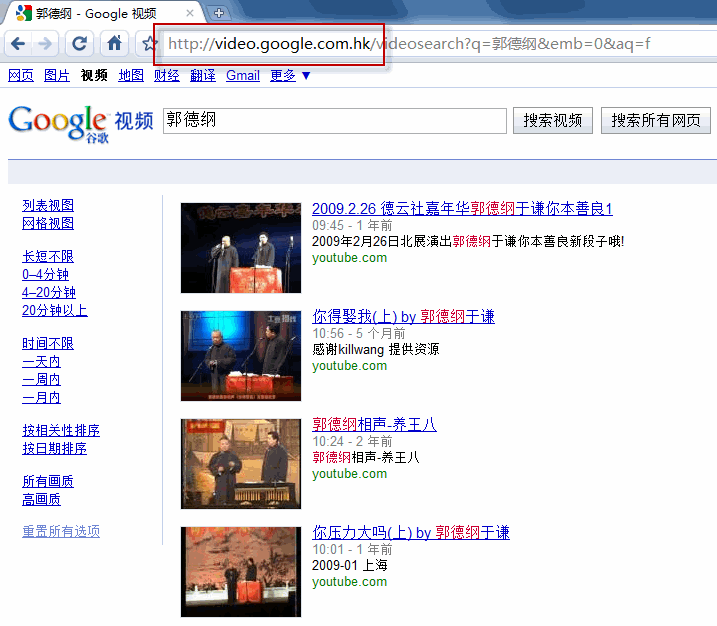Open a new tab with the plus button

(x=219, y=13)
